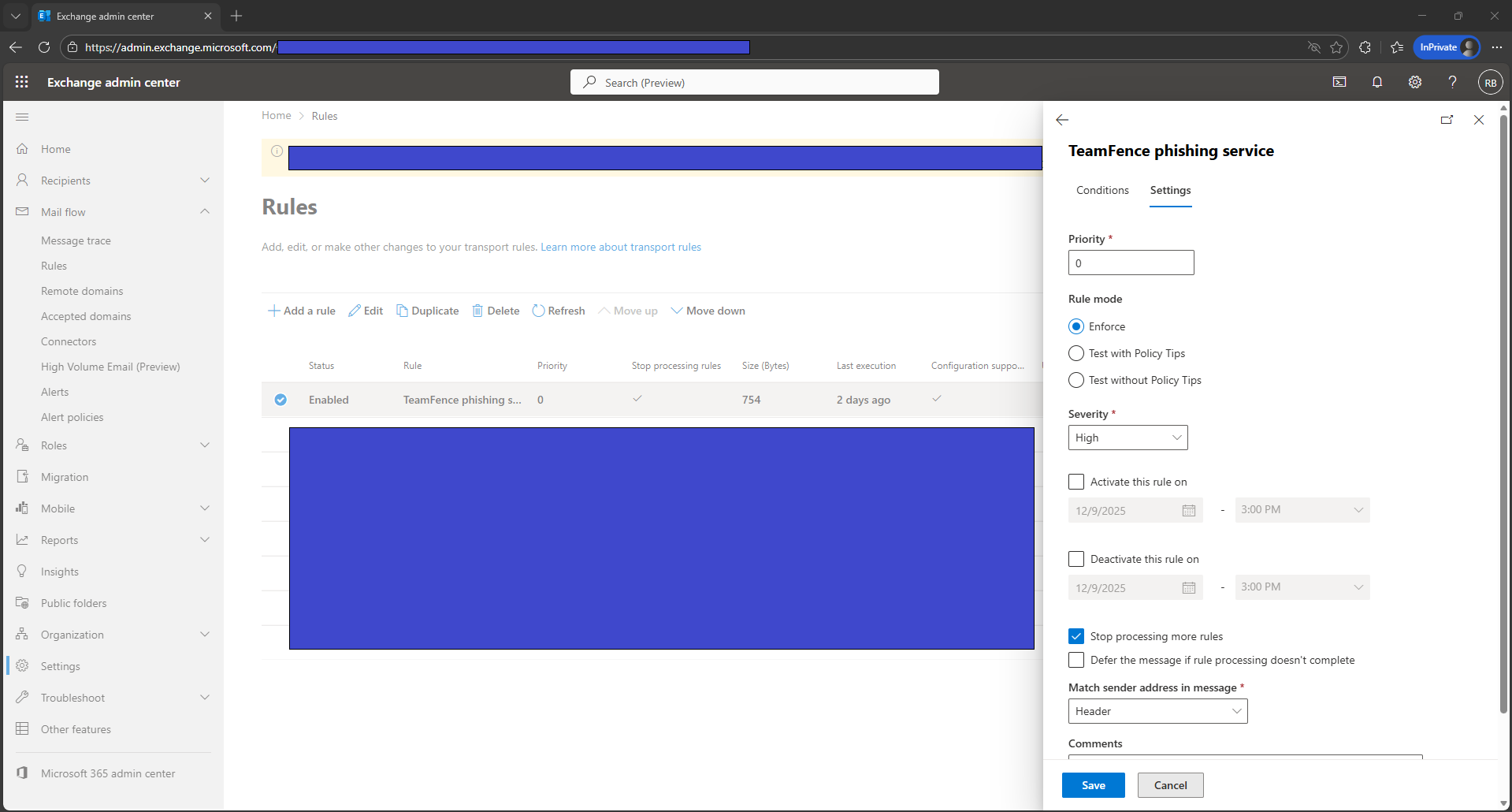Collapse the navigation hamburger menu

[22, 117]
